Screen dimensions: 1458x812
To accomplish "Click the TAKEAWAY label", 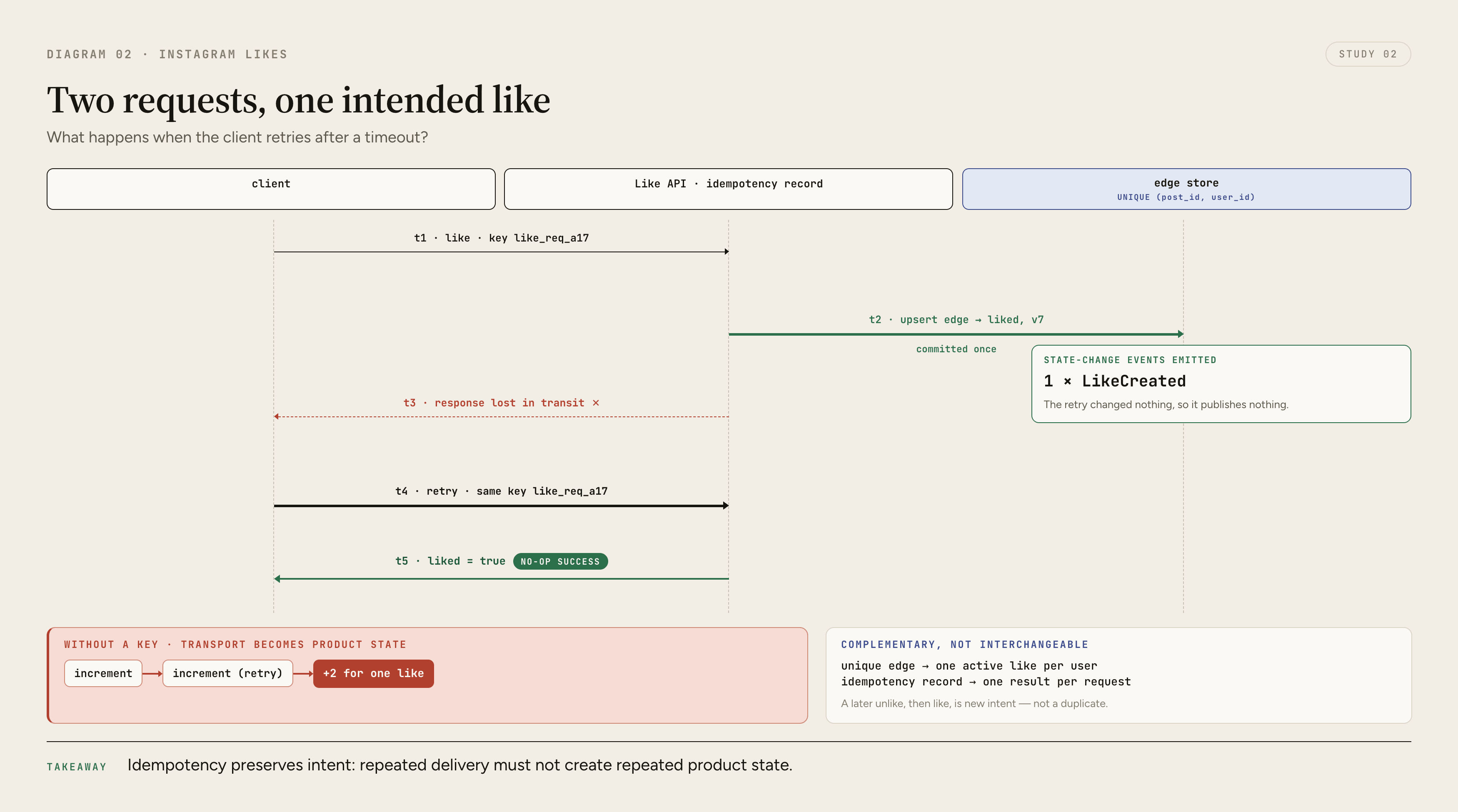I will coord(76,767).
